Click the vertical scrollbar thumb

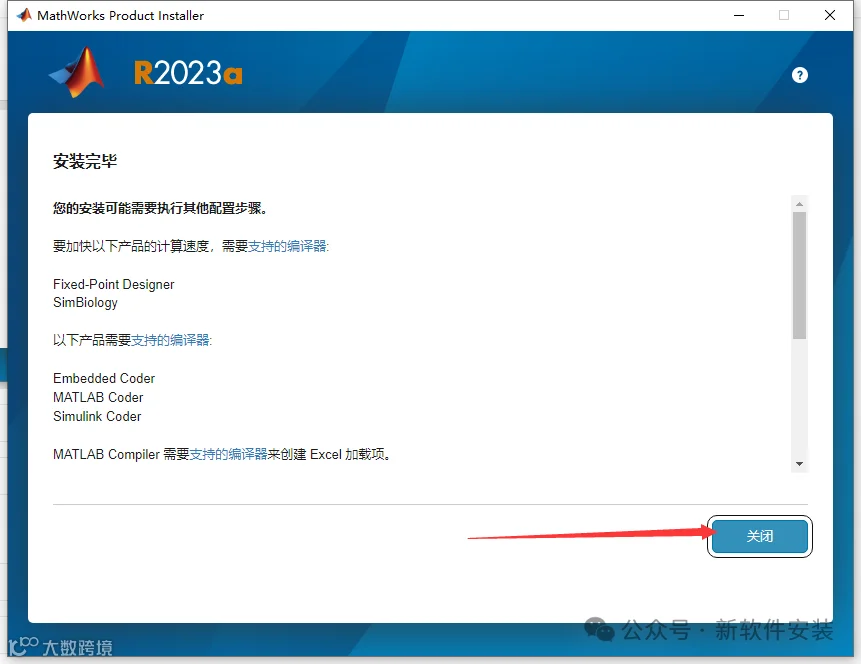pos(800,275)
